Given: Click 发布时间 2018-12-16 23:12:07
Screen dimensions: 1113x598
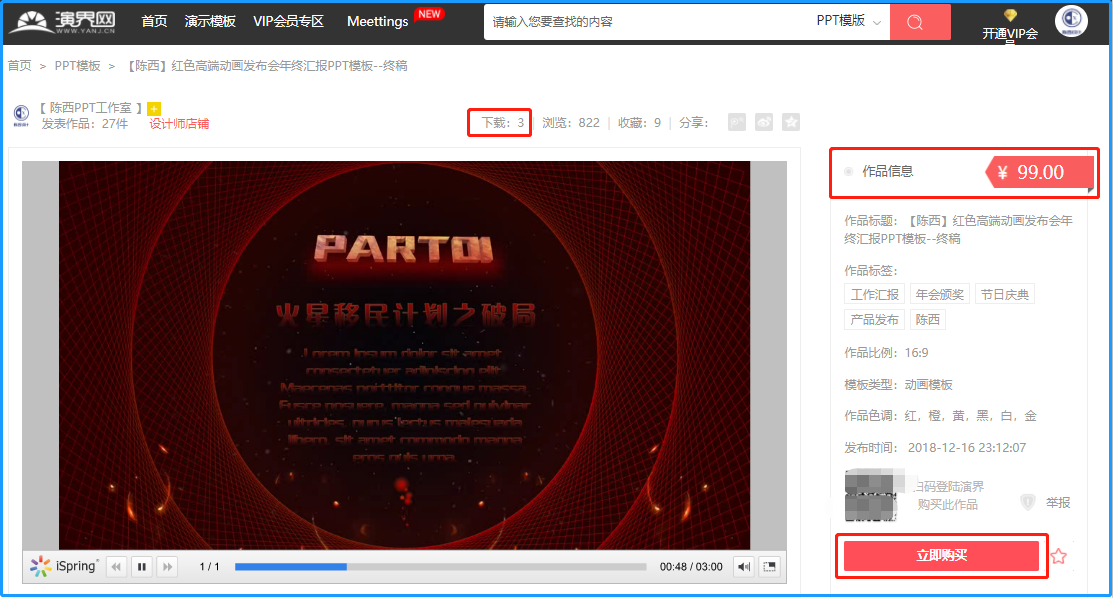Looking at the screenshot, I should (935, 447).
